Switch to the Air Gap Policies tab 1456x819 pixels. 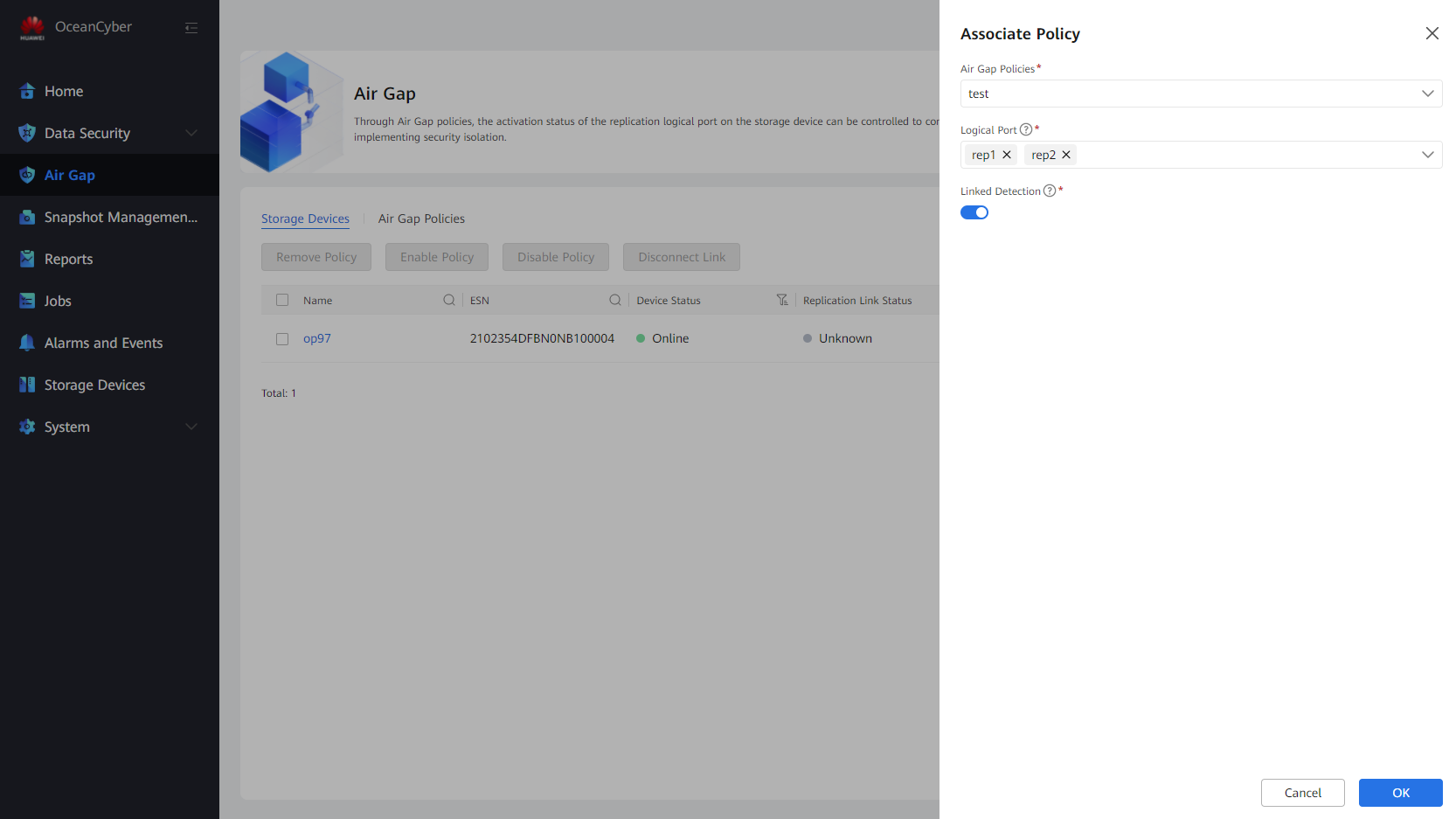(421, 219)
